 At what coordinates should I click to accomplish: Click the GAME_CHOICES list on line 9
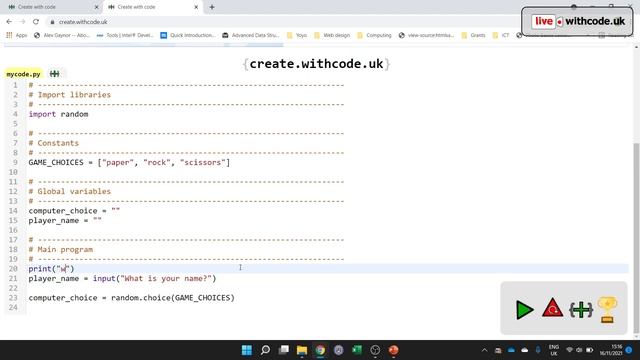tap(129, 162)
